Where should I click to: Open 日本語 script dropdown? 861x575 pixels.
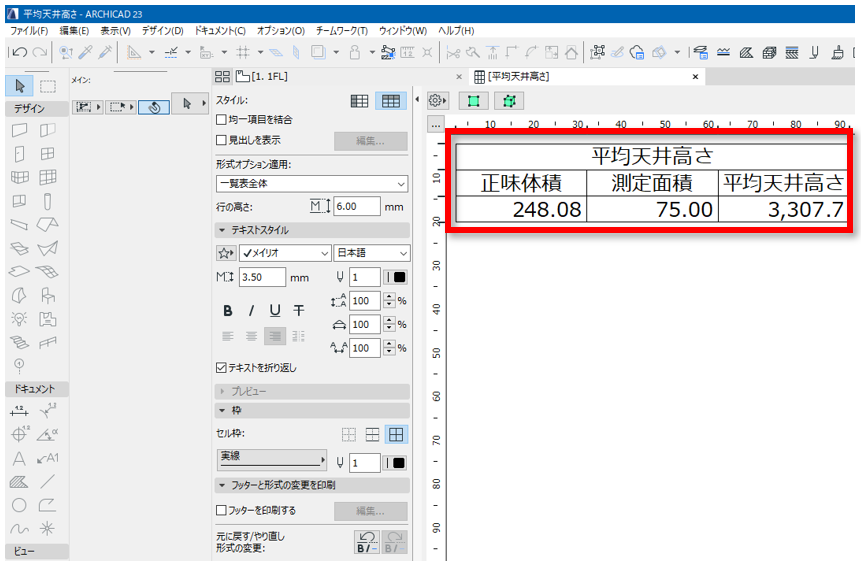pyautogui.click(x=372, y=253)
